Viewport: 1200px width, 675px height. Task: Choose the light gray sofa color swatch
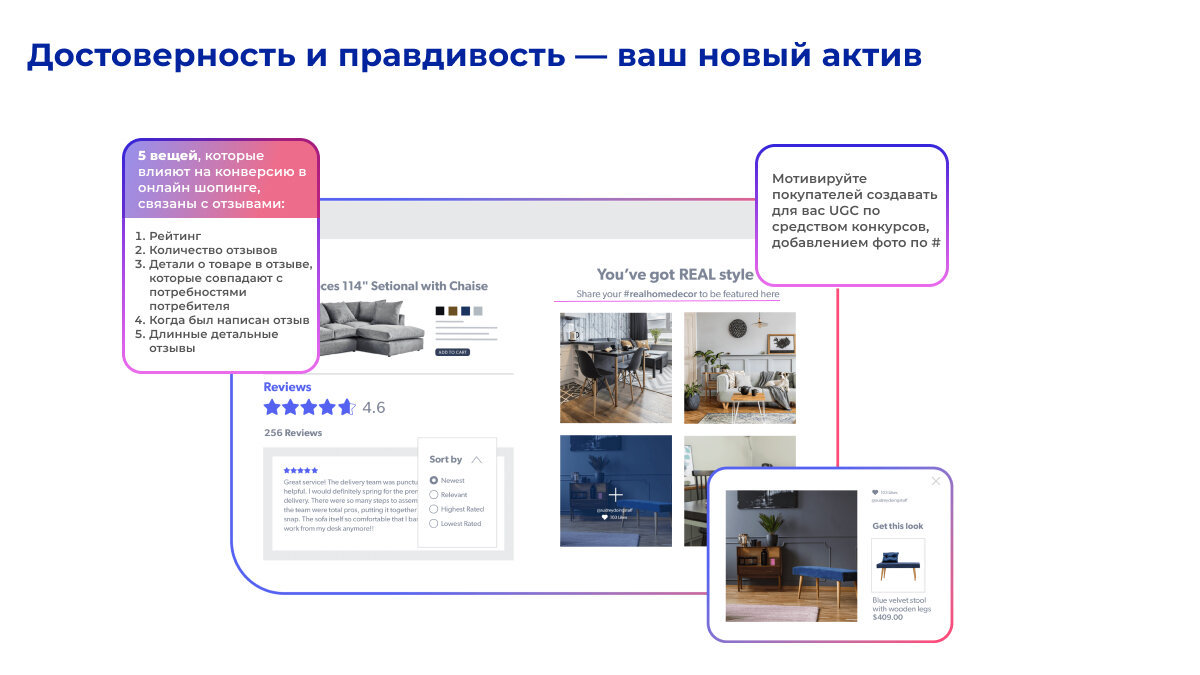(478, 311)
